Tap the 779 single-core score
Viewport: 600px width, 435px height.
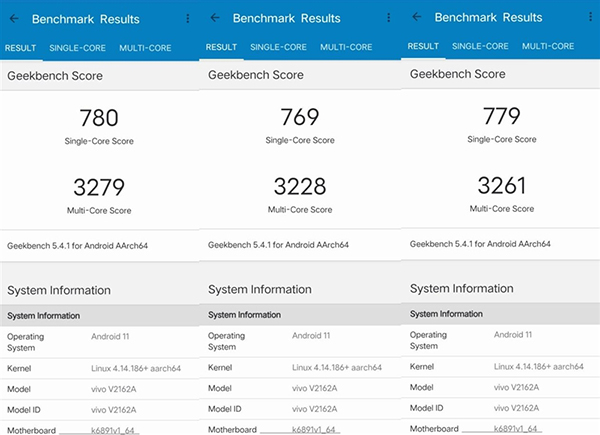[501, 117]
